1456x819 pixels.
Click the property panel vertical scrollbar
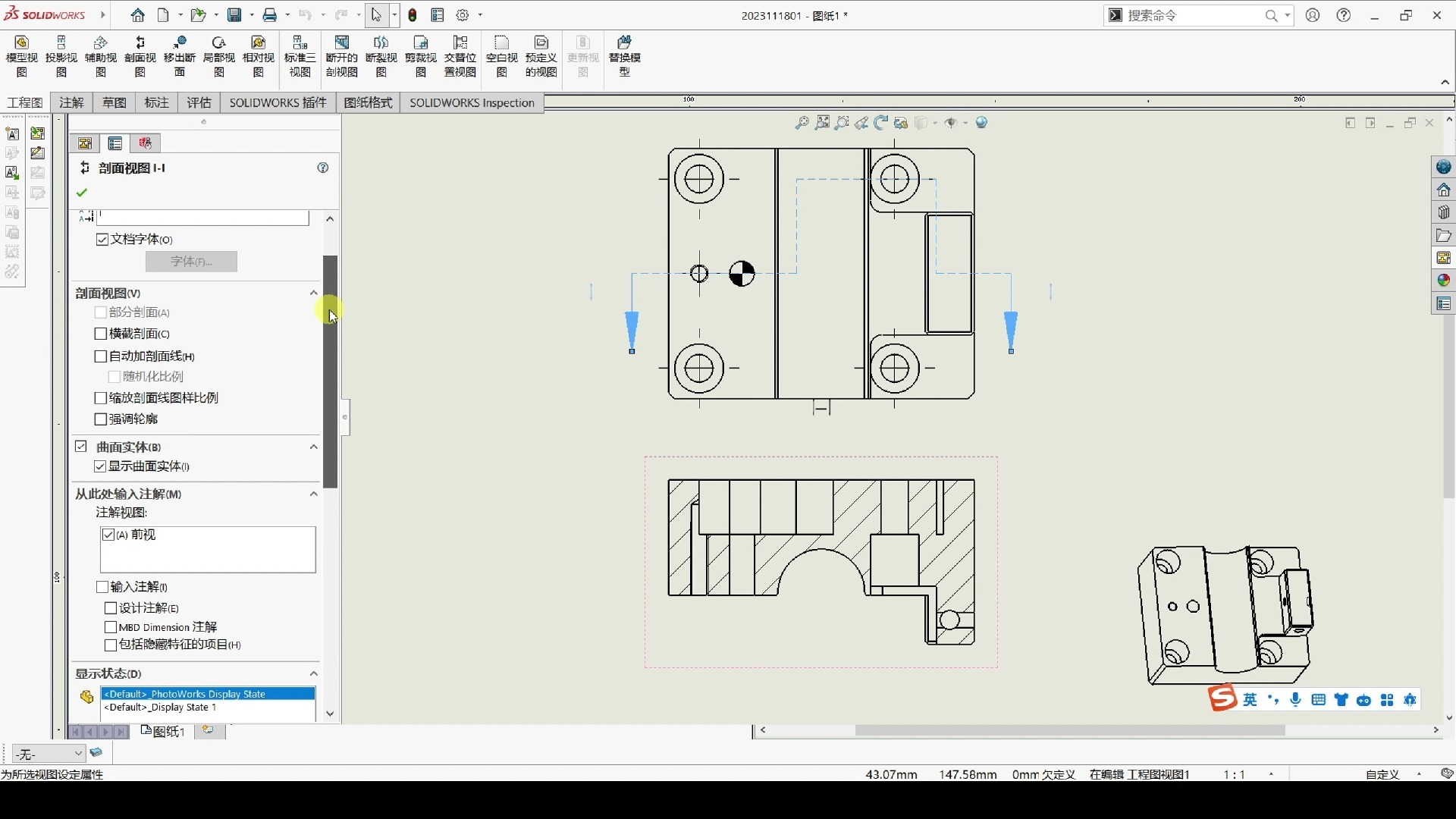330,372
